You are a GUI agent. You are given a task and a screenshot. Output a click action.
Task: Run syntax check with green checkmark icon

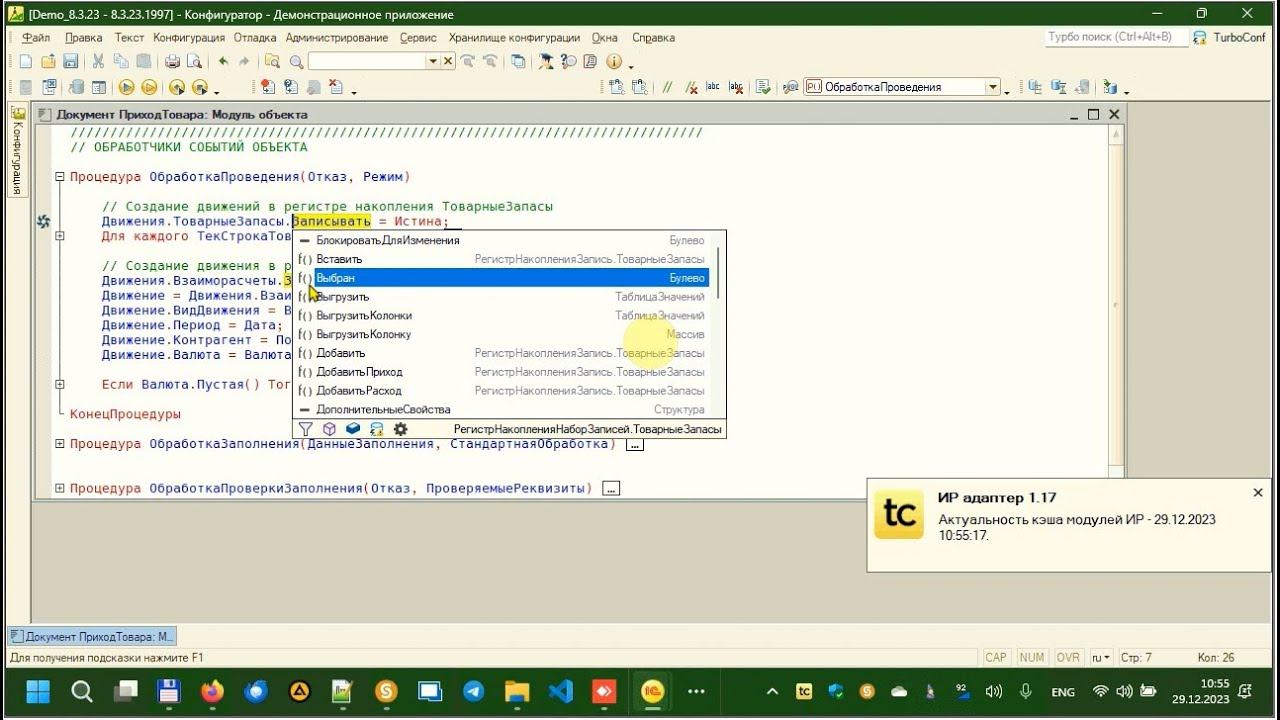pos(763,87)
